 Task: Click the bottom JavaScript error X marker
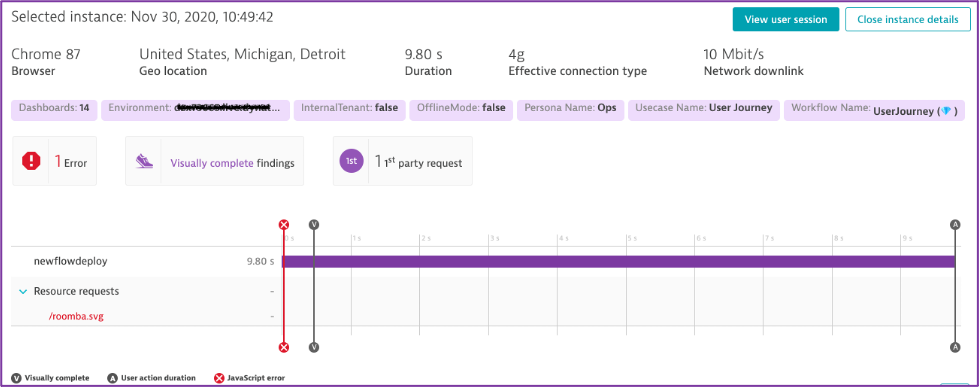click(x=284, y=347)
